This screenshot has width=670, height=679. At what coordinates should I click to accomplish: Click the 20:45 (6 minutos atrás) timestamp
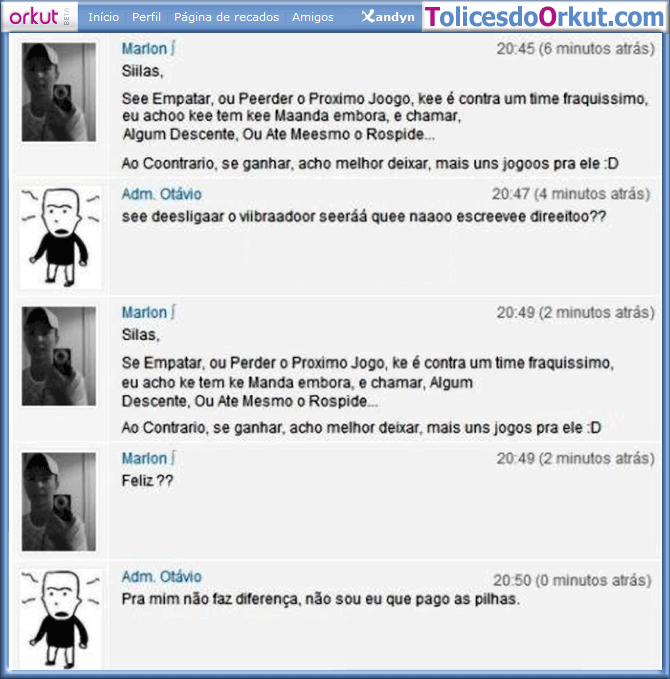click(576, 48)
